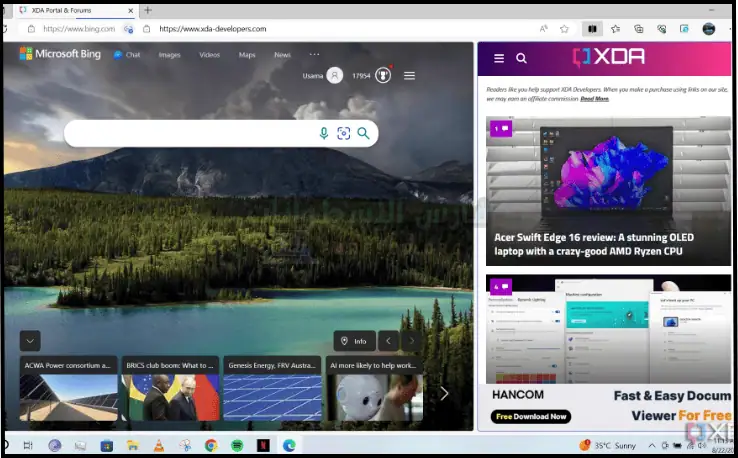Switch to Bing Chat tab

point(127,55)
